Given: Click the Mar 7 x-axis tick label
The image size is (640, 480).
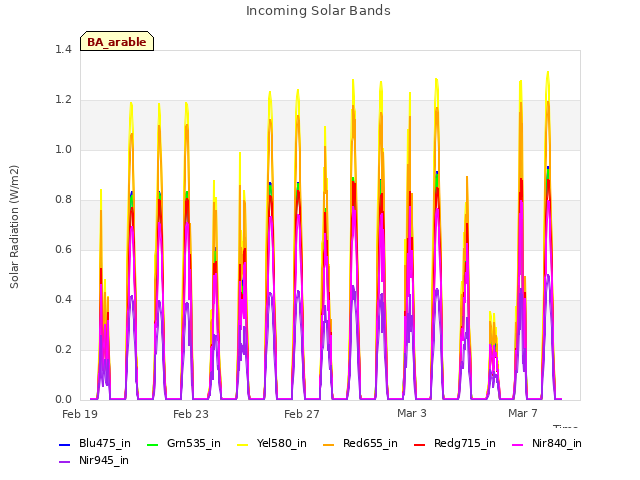Looking at the screenshot, I should [x=523, y=413].
